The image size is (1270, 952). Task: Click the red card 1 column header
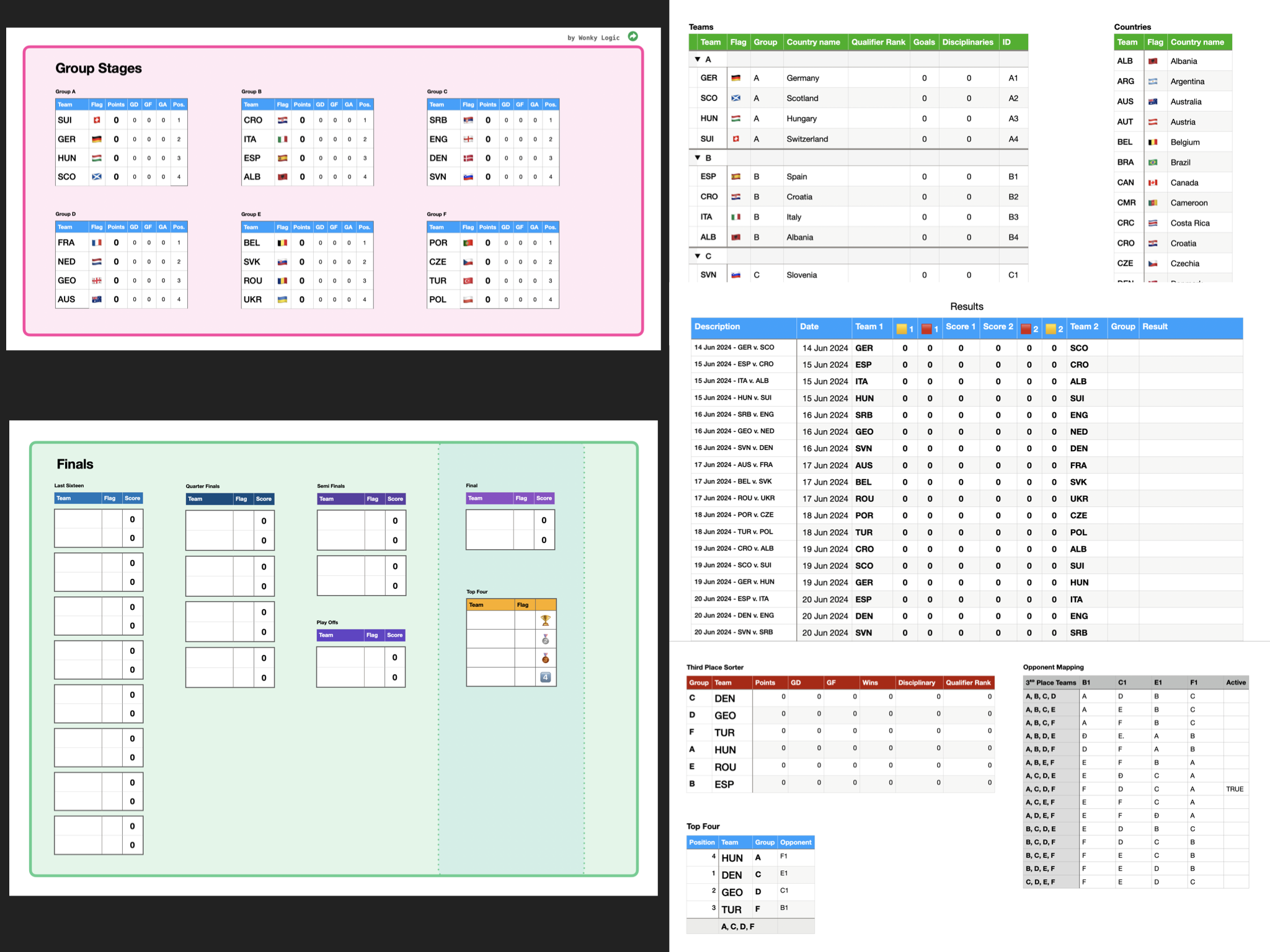[929, 328]
